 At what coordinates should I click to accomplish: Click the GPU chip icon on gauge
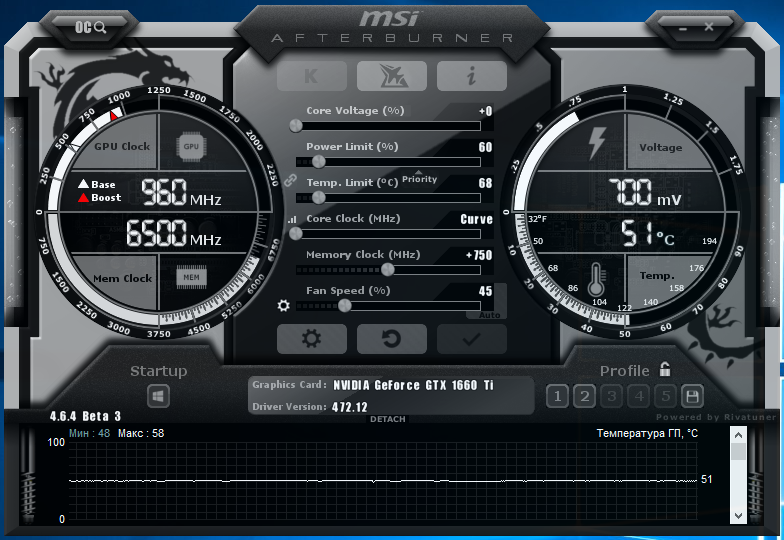click(191, 146)
